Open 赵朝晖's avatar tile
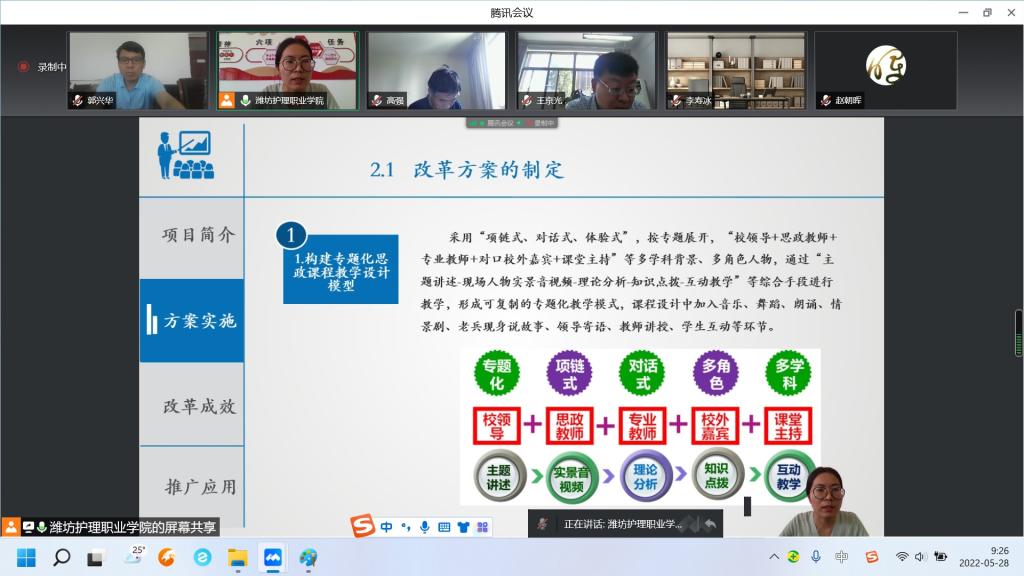The height and width of the screenshot is (576, 1024). coord(886,71)
